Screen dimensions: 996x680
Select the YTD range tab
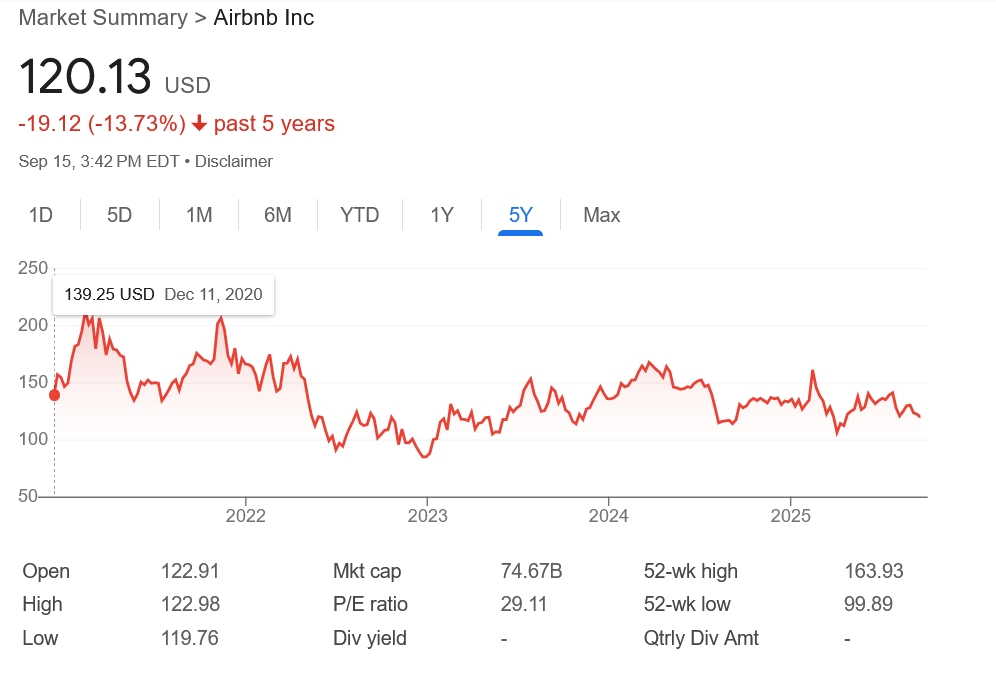pyautogui.click(x=359, y=215)
